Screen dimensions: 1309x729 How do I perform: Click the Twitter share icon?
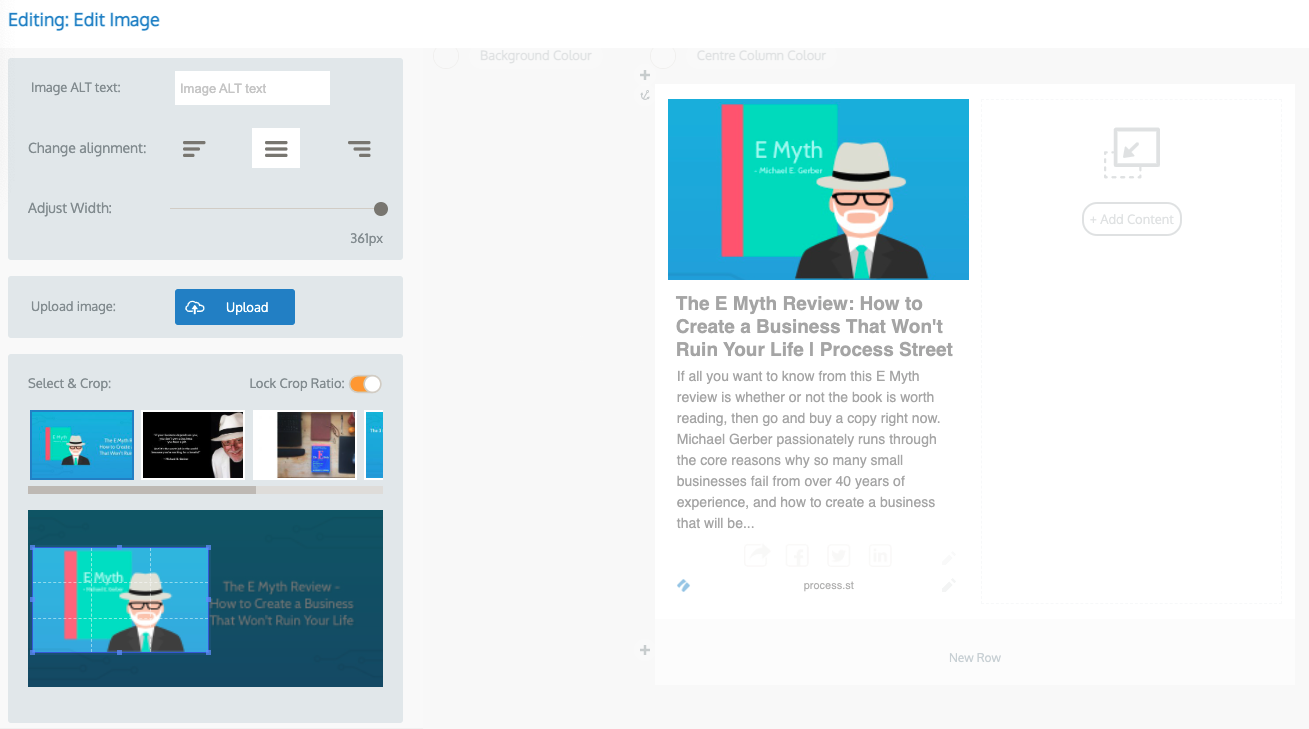coord(839,556)
